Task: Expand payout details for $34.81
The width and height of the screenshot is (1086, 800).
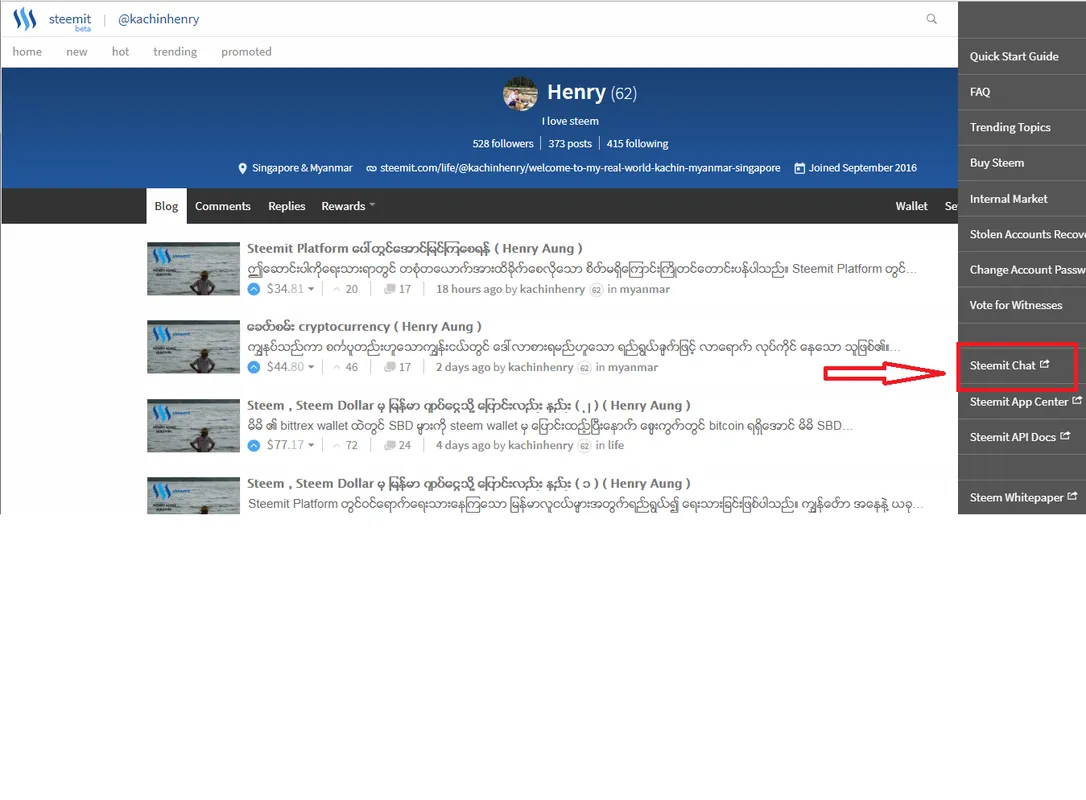Action: [x=311, y=289]
